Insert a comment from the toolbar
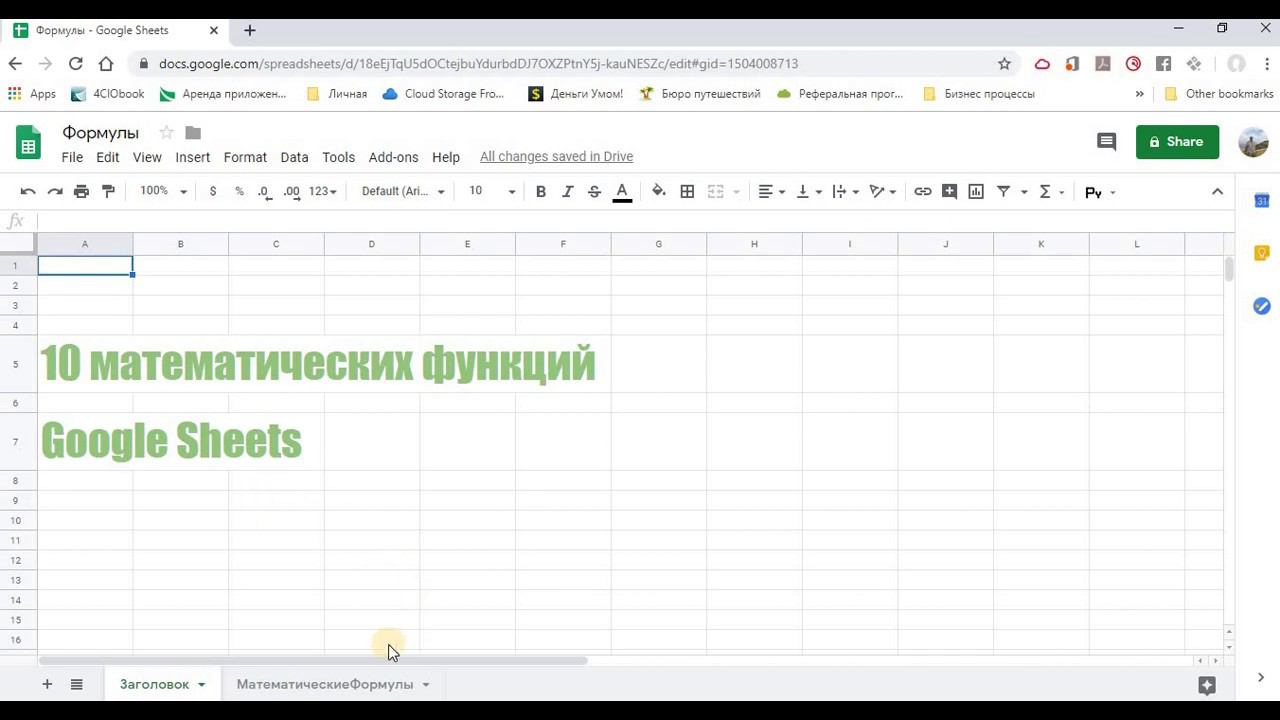 (x=950, y=191)
